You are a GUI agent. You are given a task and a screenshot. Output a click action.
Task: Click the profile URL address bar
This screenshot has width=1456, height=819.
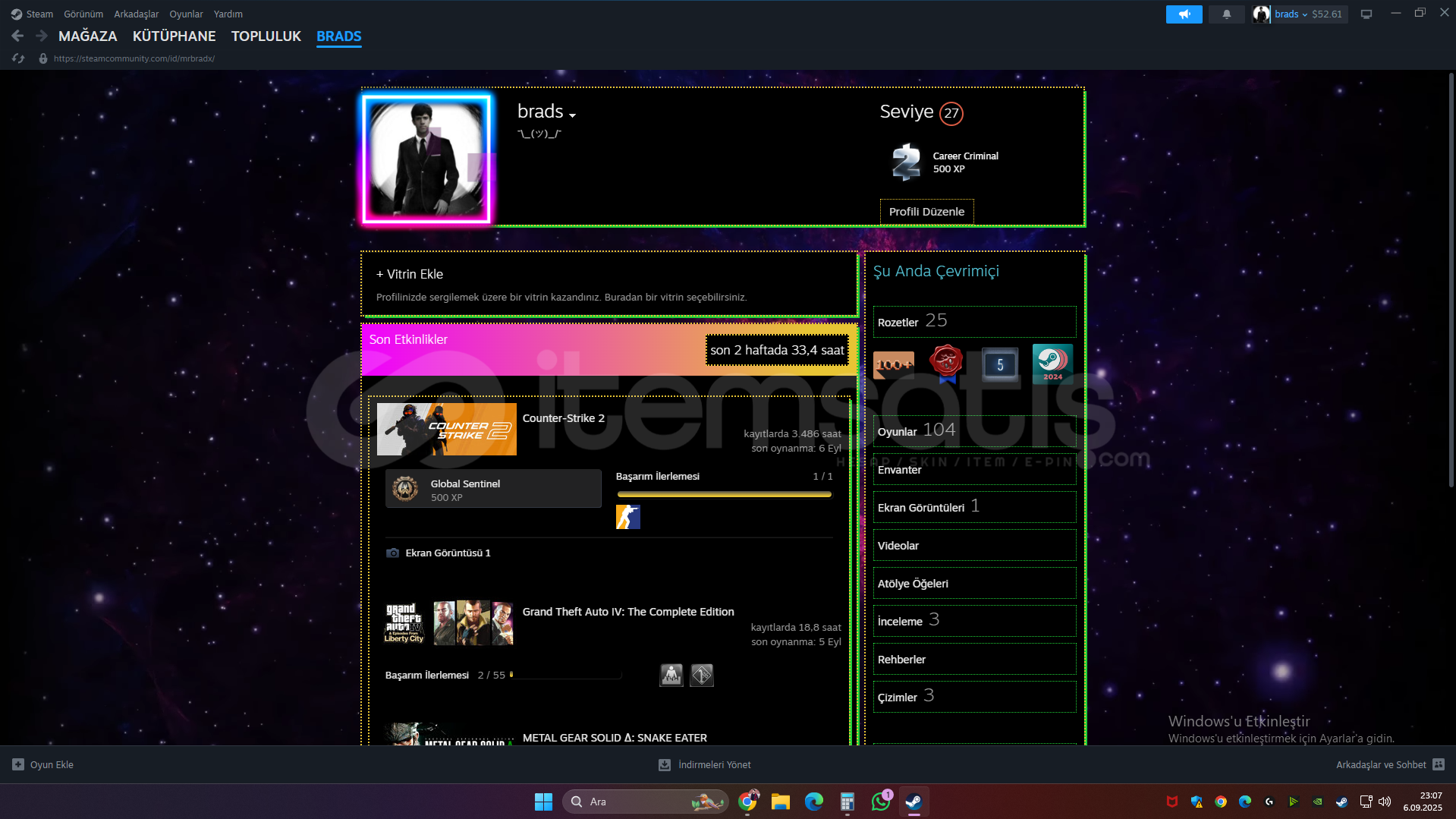134,58
